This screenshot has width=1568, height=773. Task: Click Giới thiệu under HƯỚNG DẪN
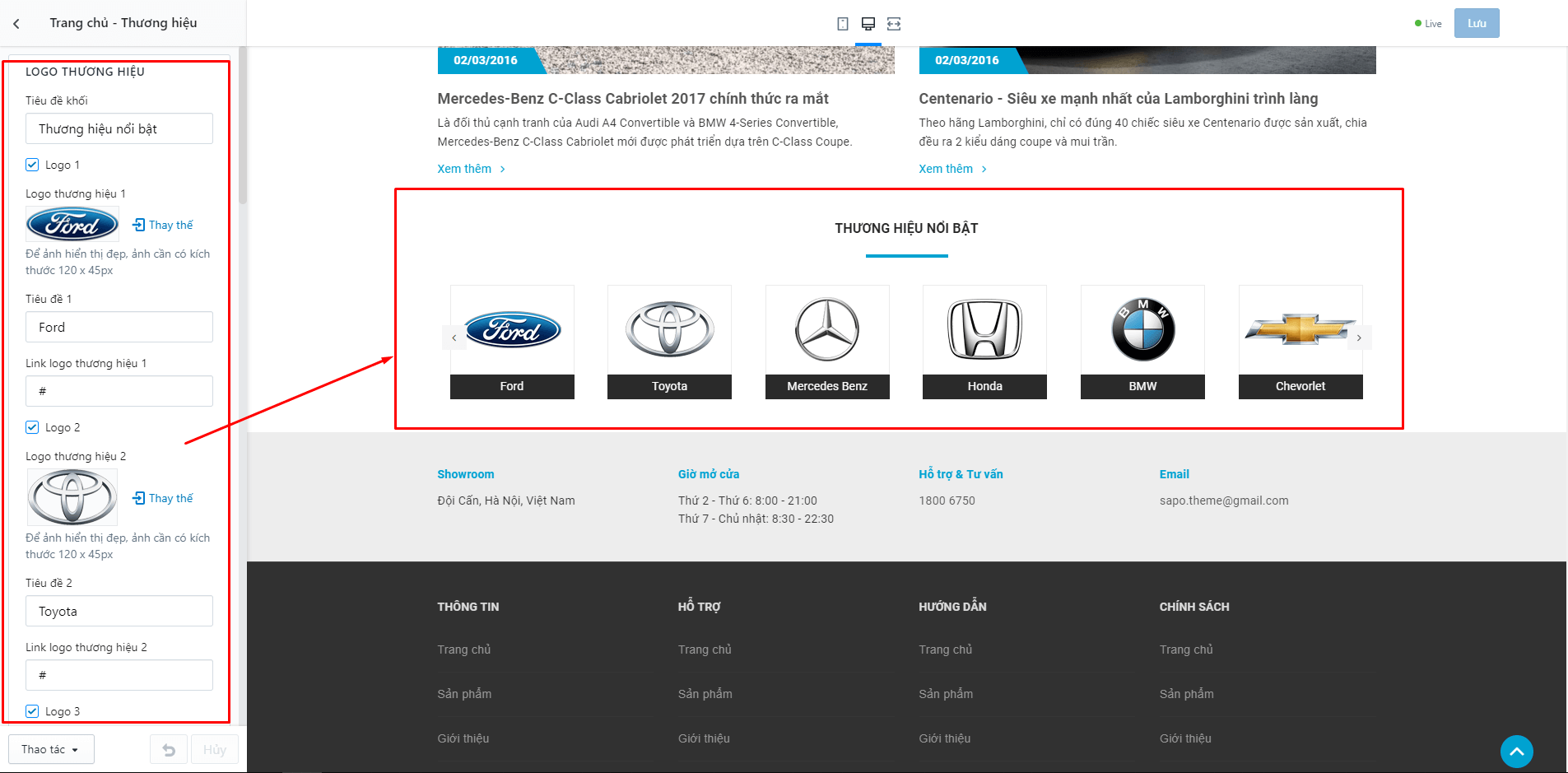pos(945,738)
